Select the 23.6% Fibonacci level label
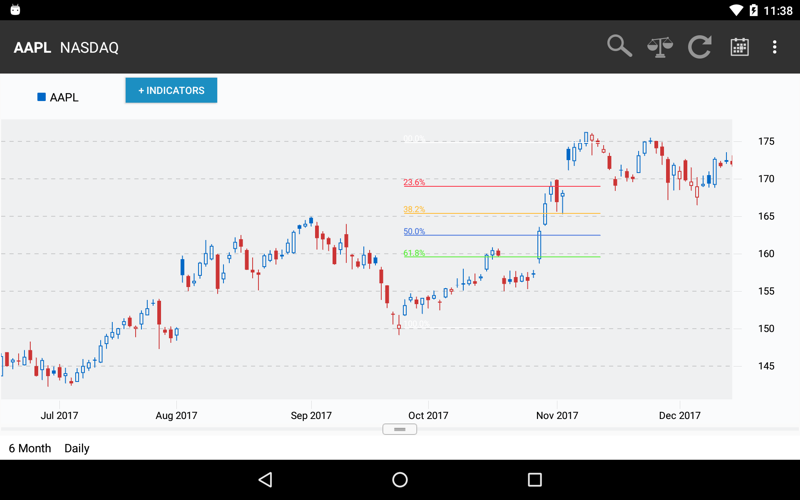The height and width of the screenshot is (500, 800). click(414, 182)
